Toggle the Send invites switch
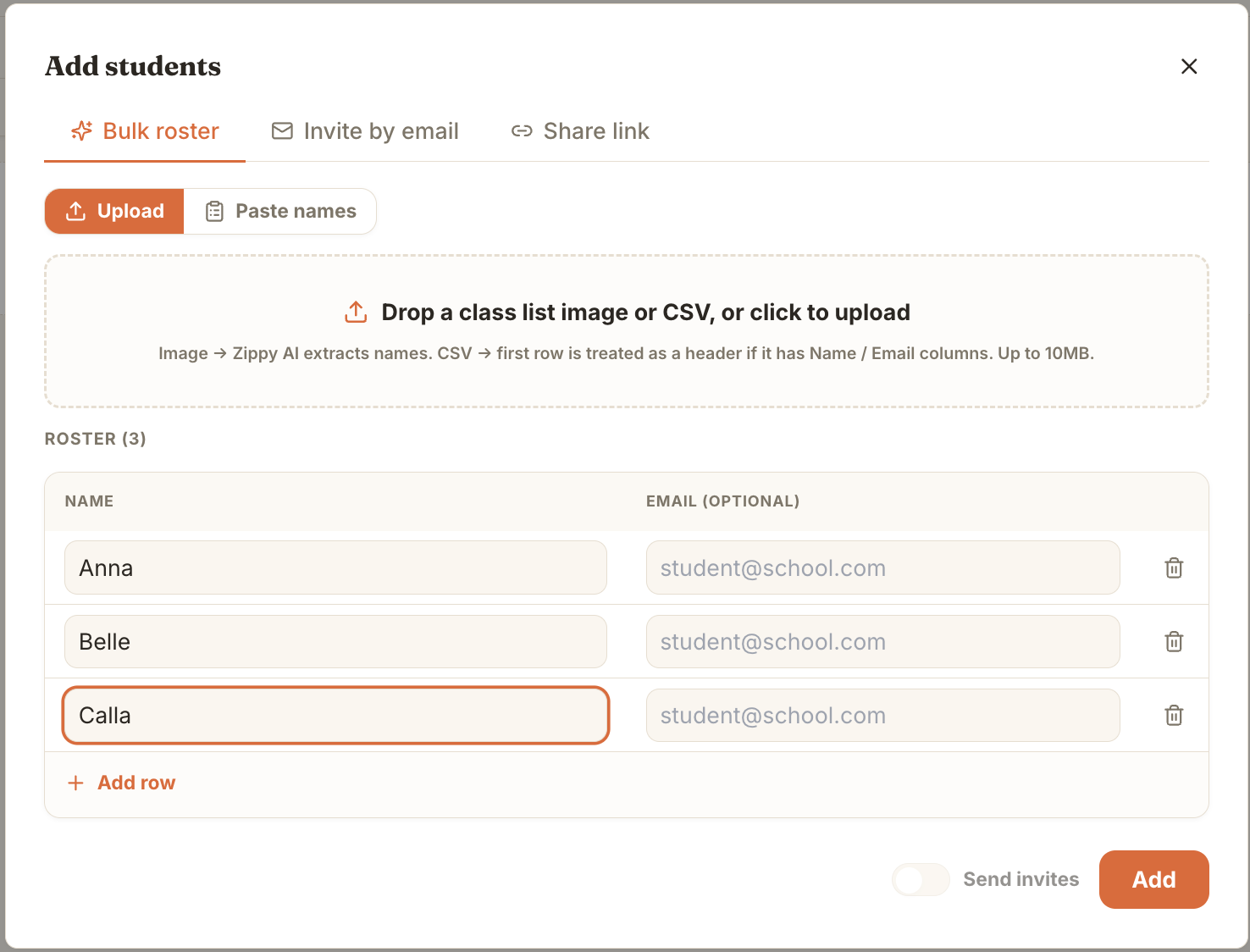1250x952 pixels. tap(921, 879)
